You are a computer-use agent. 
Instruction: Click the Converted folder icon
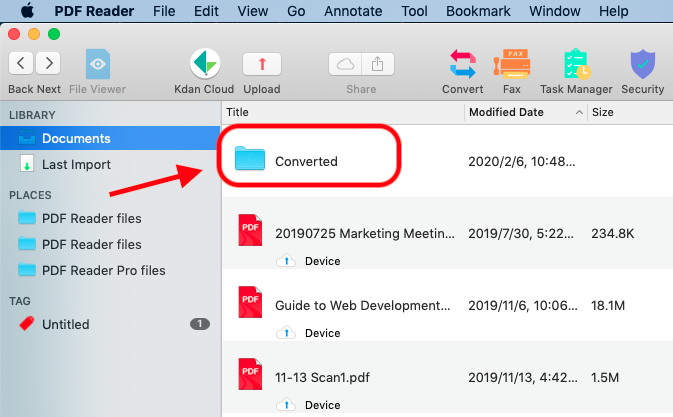tap(250, 158)
